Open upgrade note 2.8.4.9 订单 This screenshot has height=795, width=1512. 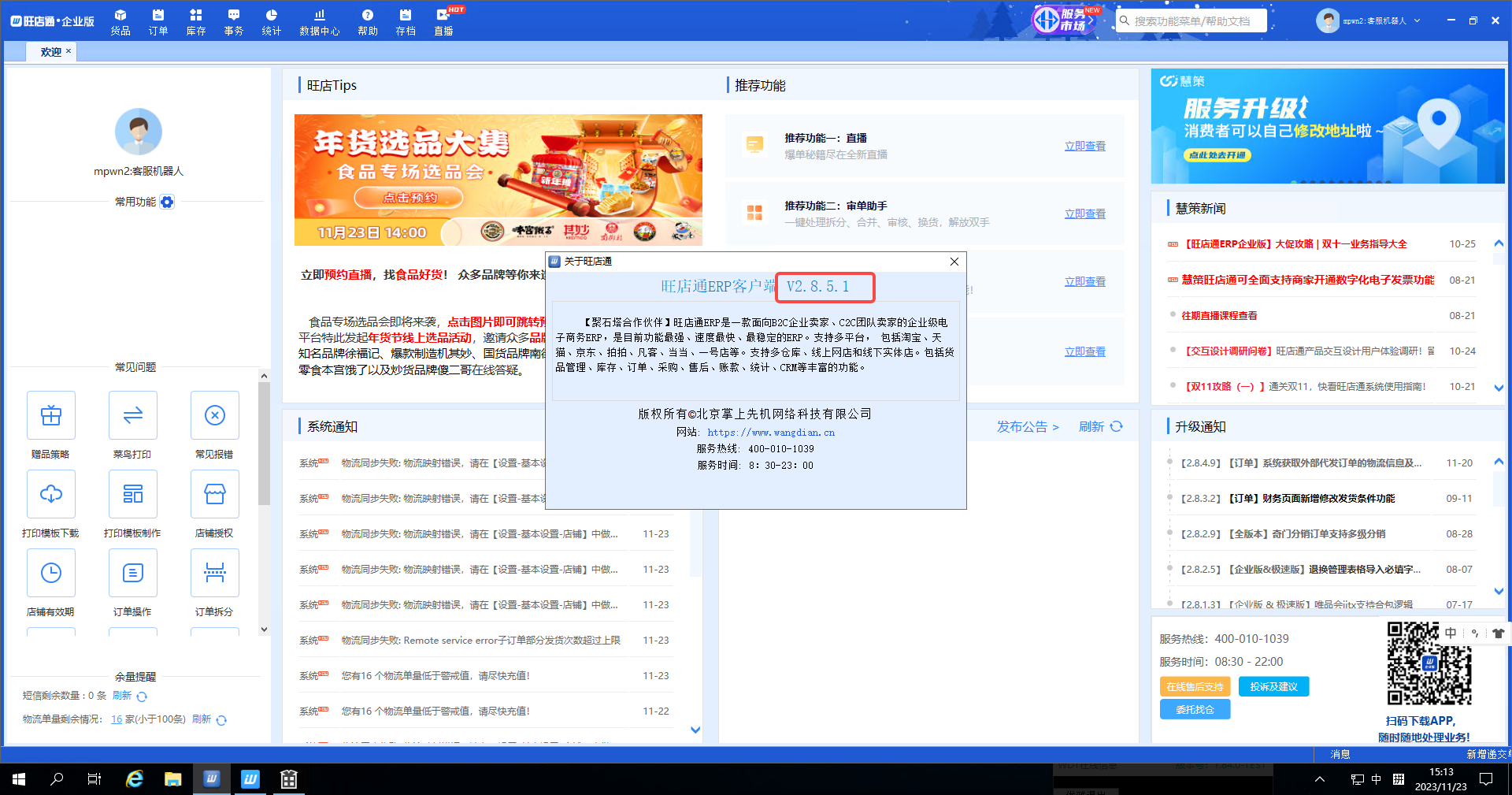[1301, 463]
